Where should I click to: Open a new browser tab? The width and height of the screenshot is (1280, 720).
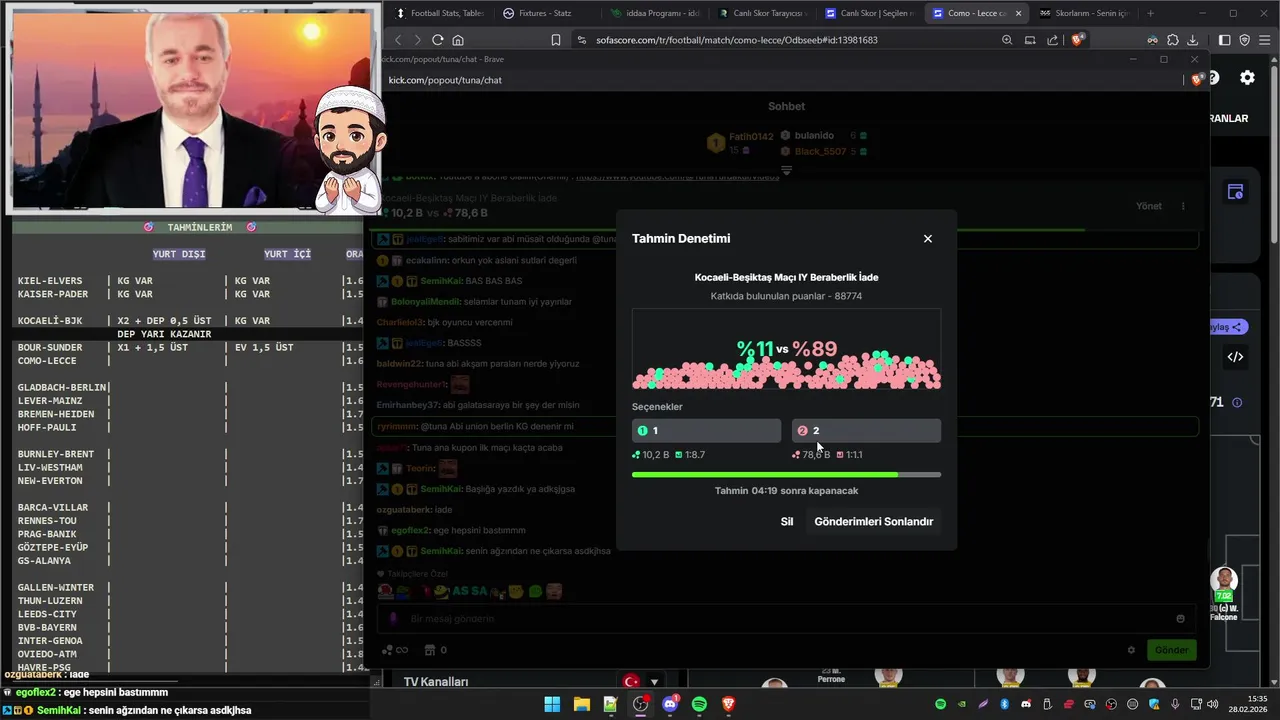pos(1150,13)
